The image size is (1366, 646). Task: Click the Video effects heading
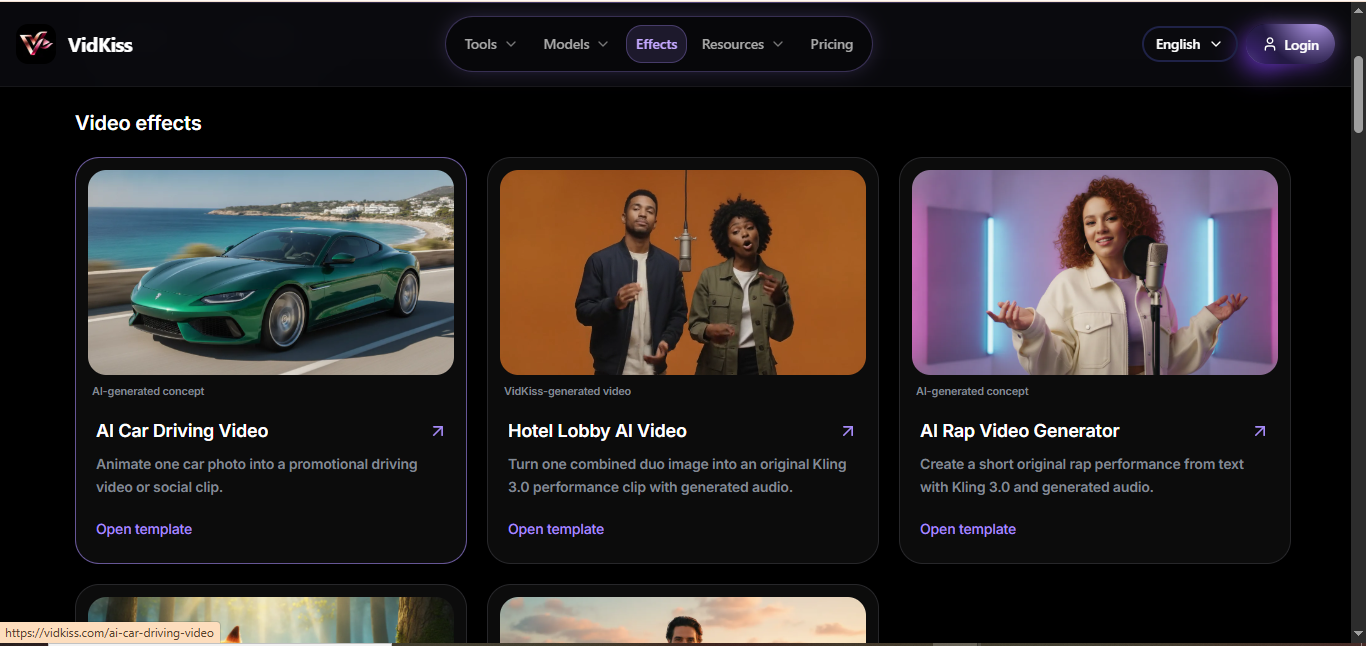139,123
